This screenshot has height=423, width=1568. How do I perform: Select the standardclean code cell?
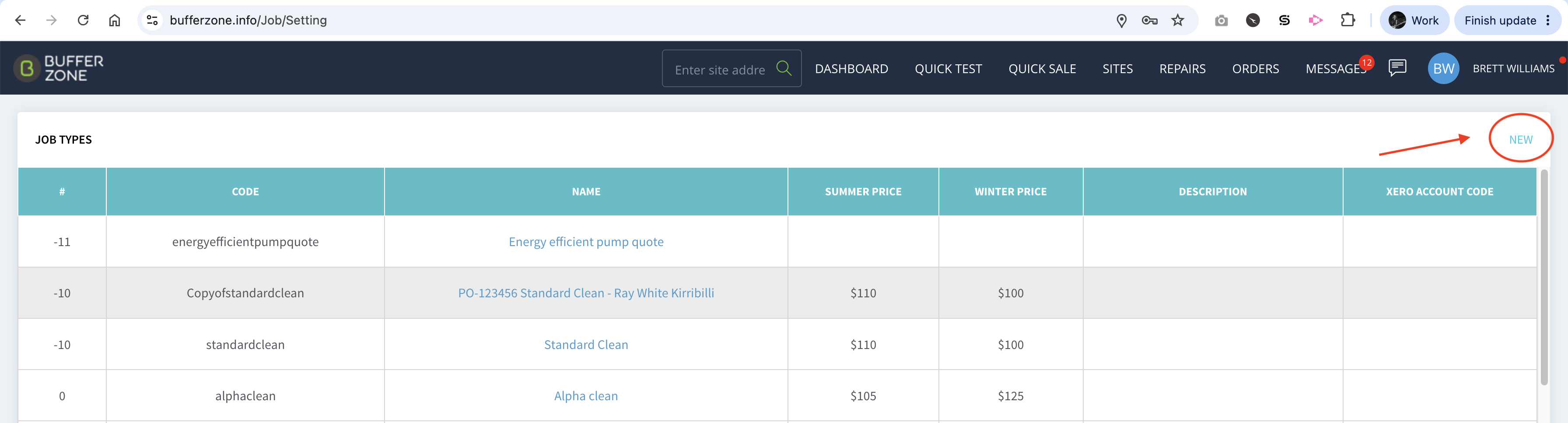(245, 344)
